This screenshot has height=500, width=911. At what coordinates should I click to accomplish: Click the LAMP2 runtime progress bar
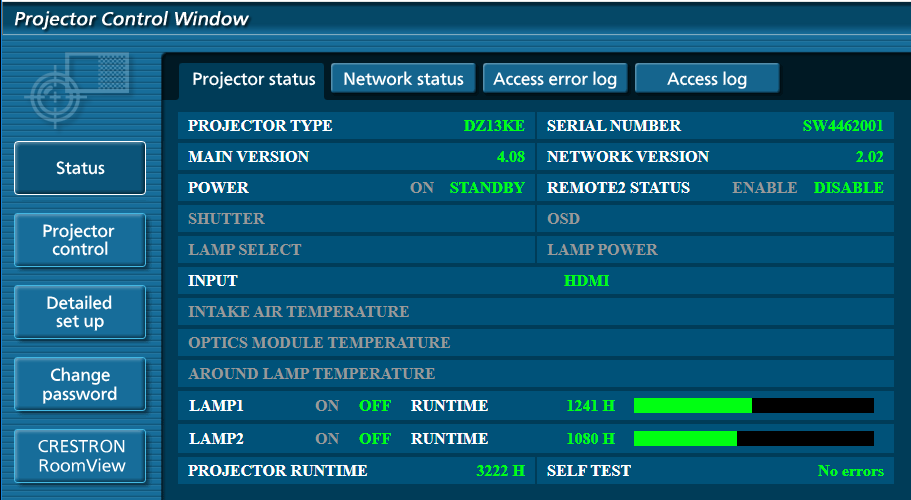753,439
